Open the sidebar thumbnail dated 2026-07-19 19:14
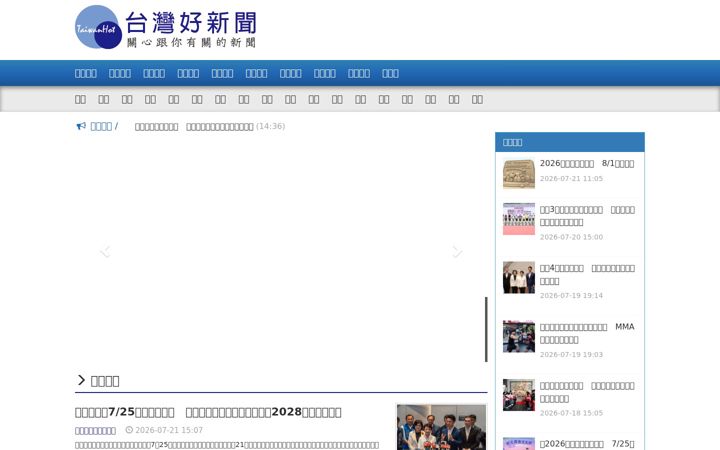This screenshot has width=720, height=450. 519,277
